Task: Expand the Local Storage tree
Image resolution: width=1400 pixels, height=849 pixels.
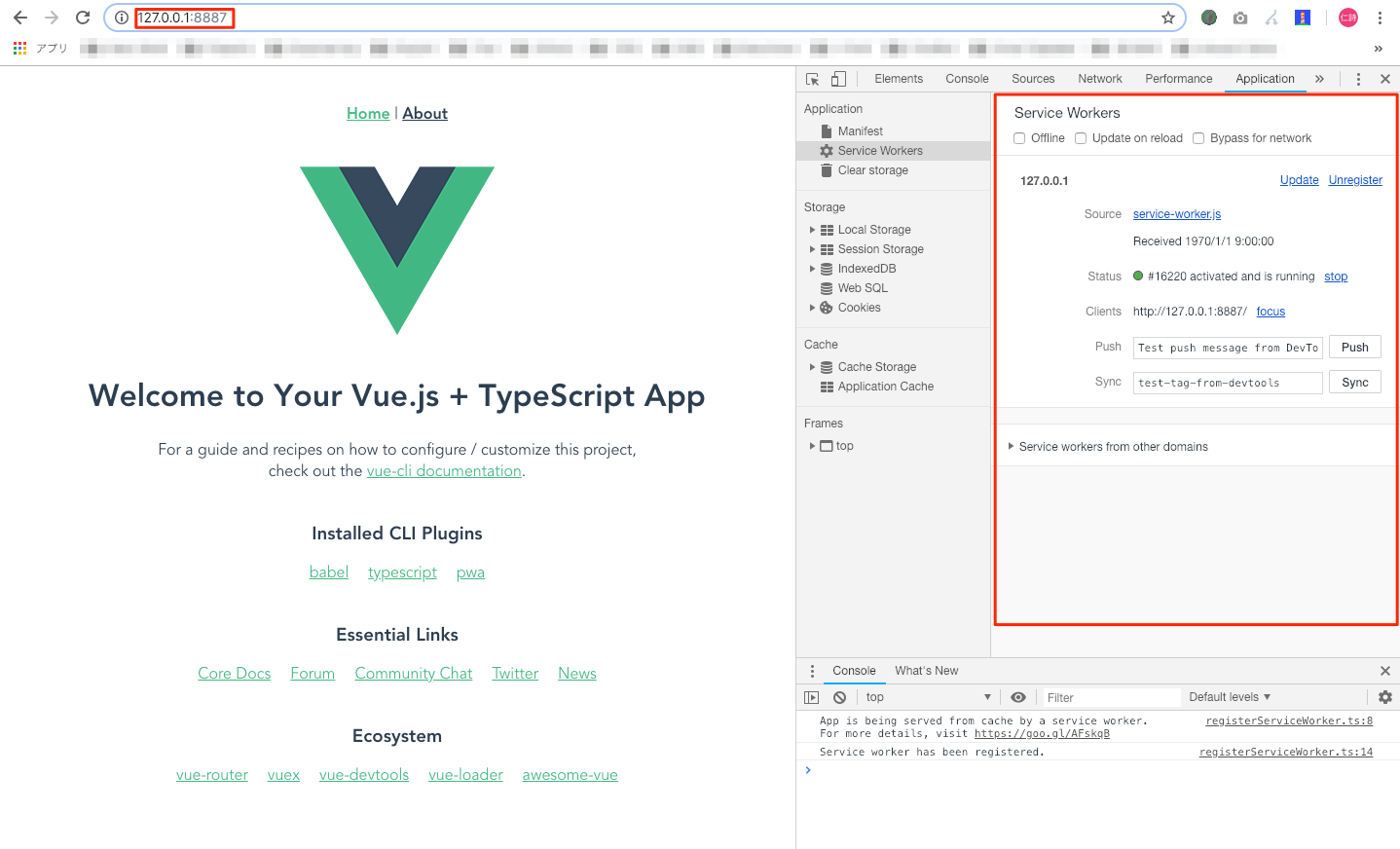Action: pyautogui.click(x=814, y=229)
